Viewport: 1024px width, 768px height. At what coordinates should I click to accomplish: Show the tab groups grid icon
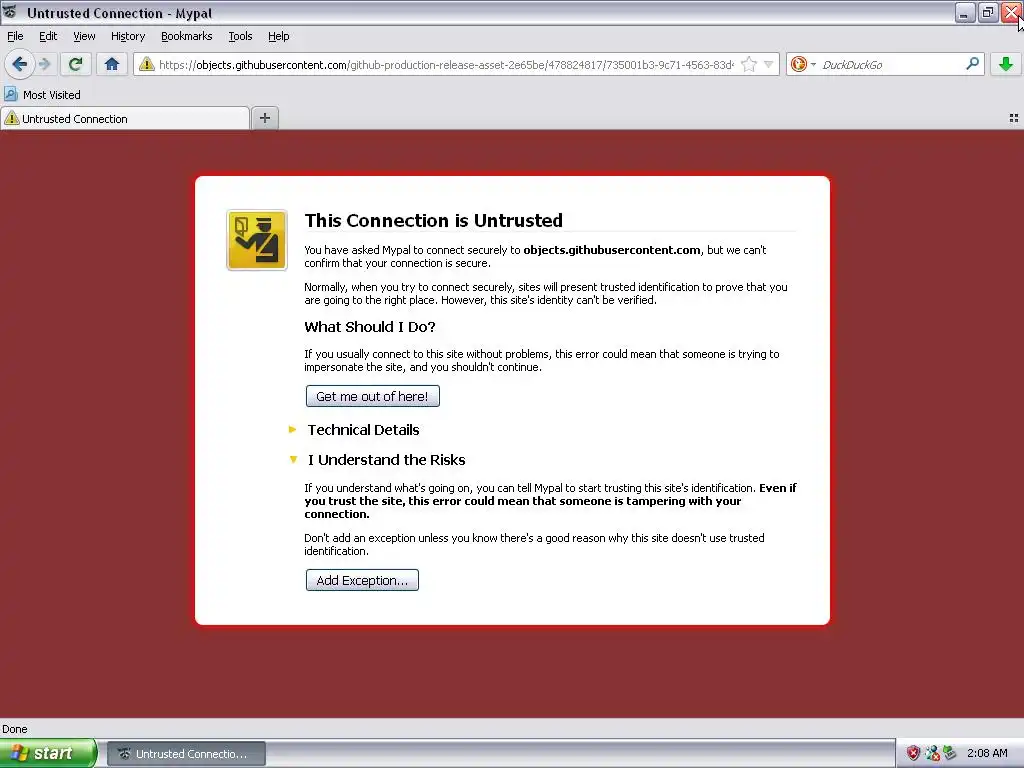(1014, 118)
